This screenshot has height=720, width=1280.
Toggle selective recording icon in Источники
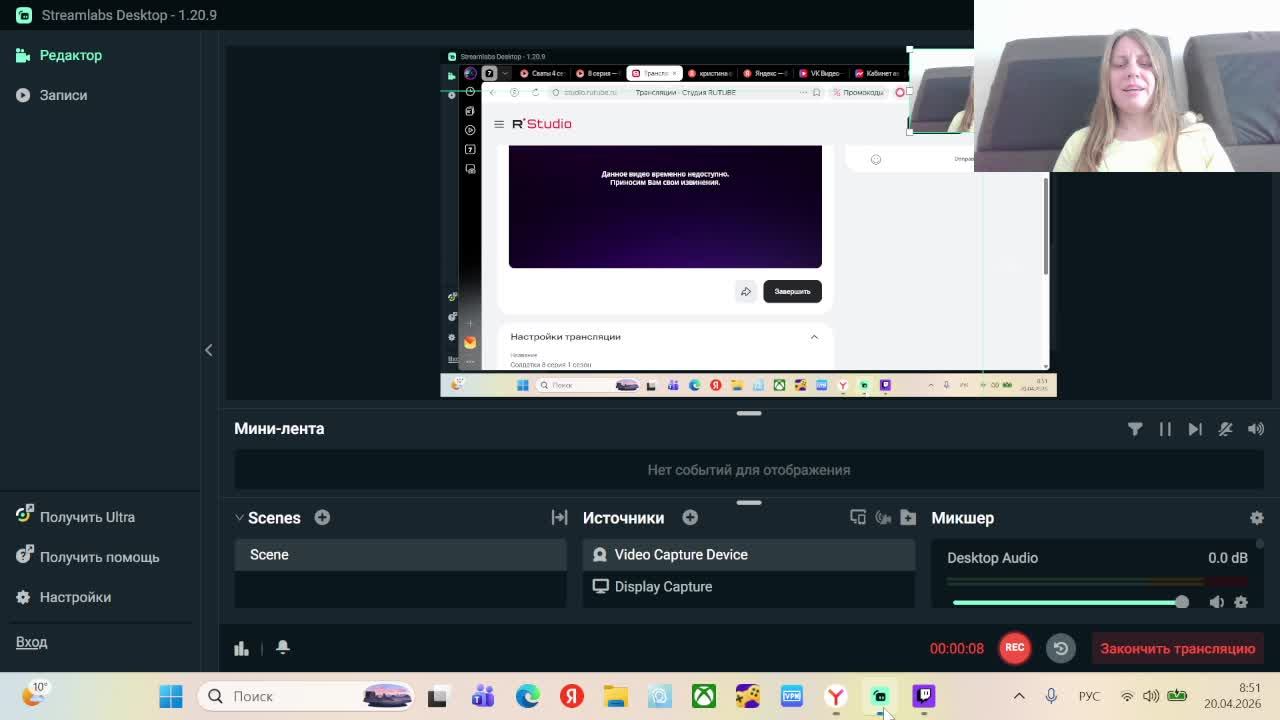coord(883,517)
